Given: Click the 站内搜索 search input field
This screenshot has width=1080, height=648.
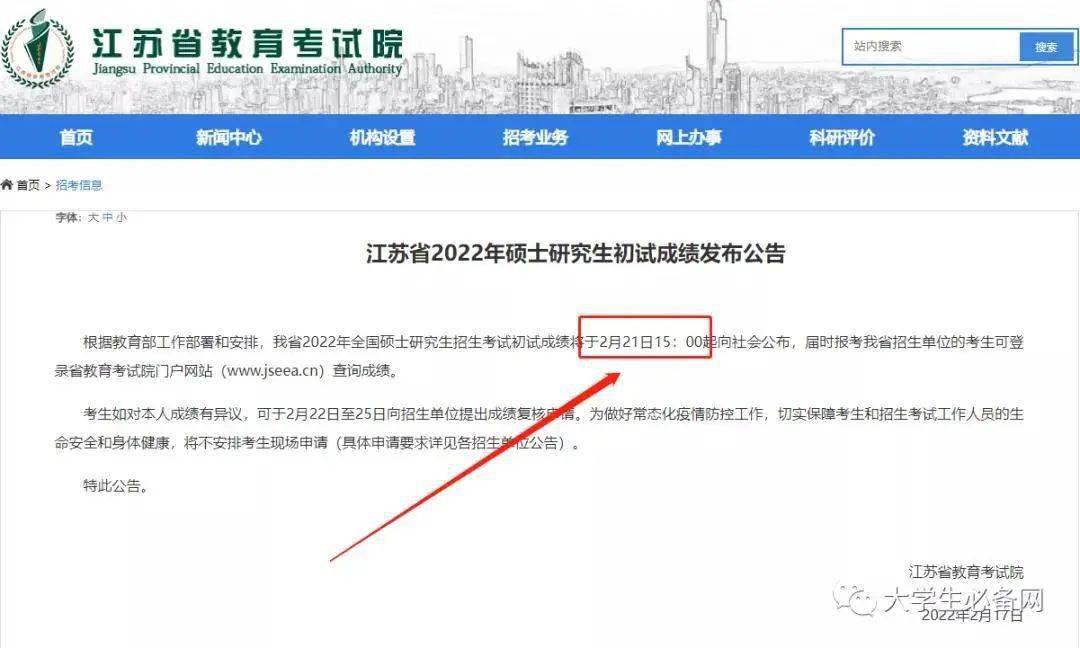Looking at the screenshot, I should point(931,47).
